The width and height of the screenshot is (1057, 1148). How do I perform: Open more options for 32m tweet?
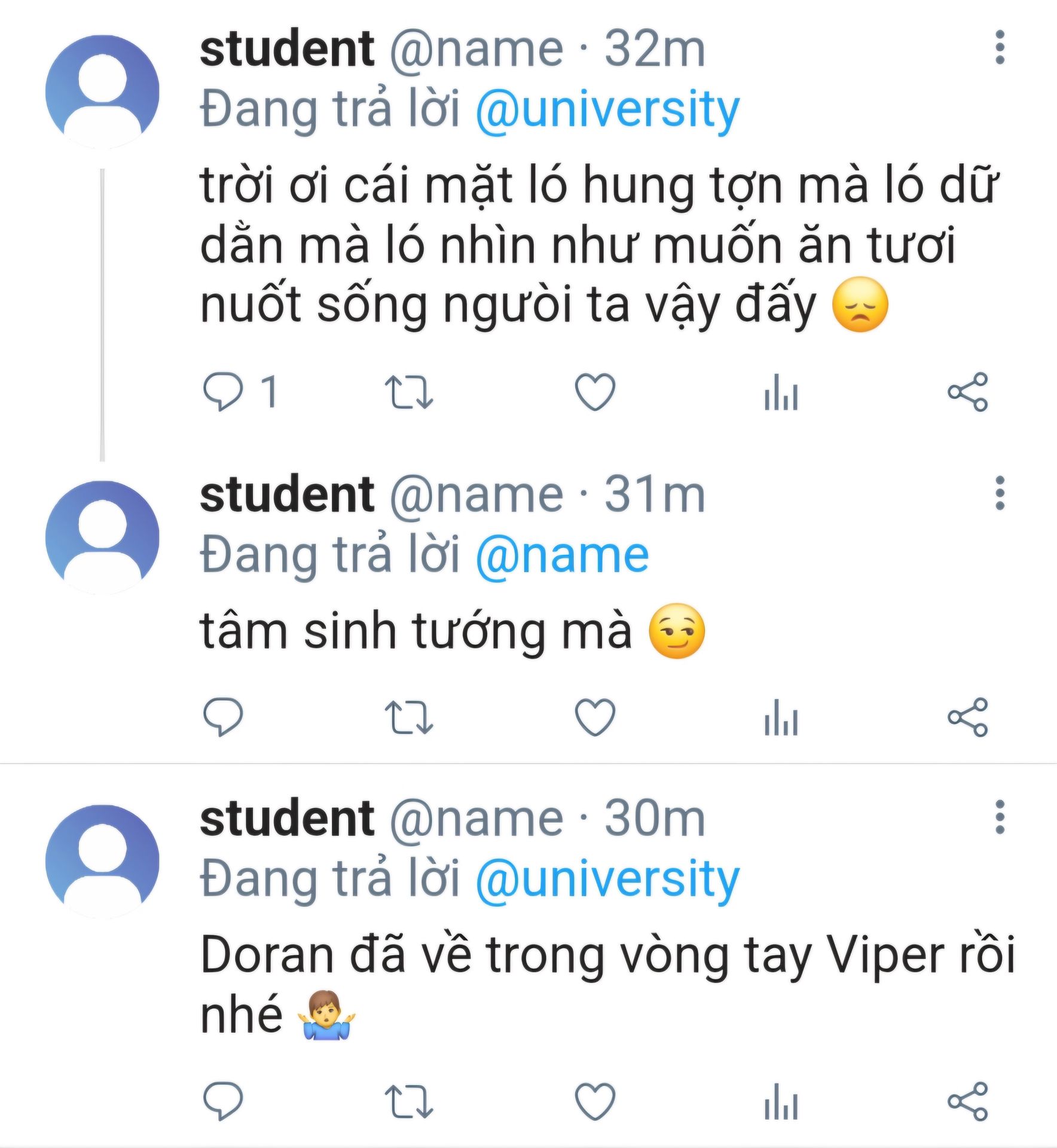click(x=1000, y=47)
